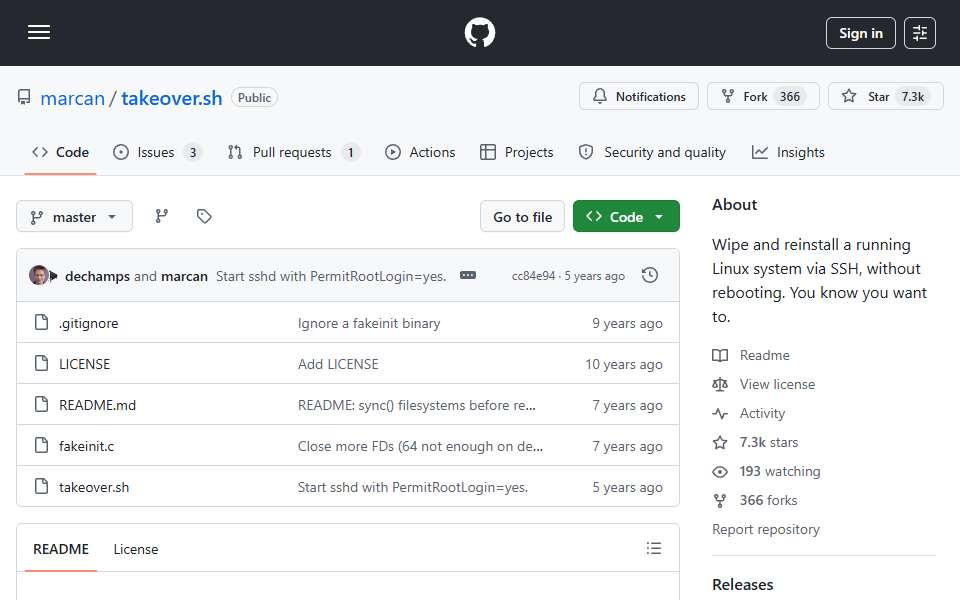Click '9 years ago' timestamp for .gitignore
Viewport: 960px width, 600px height.
coord(627,323)
